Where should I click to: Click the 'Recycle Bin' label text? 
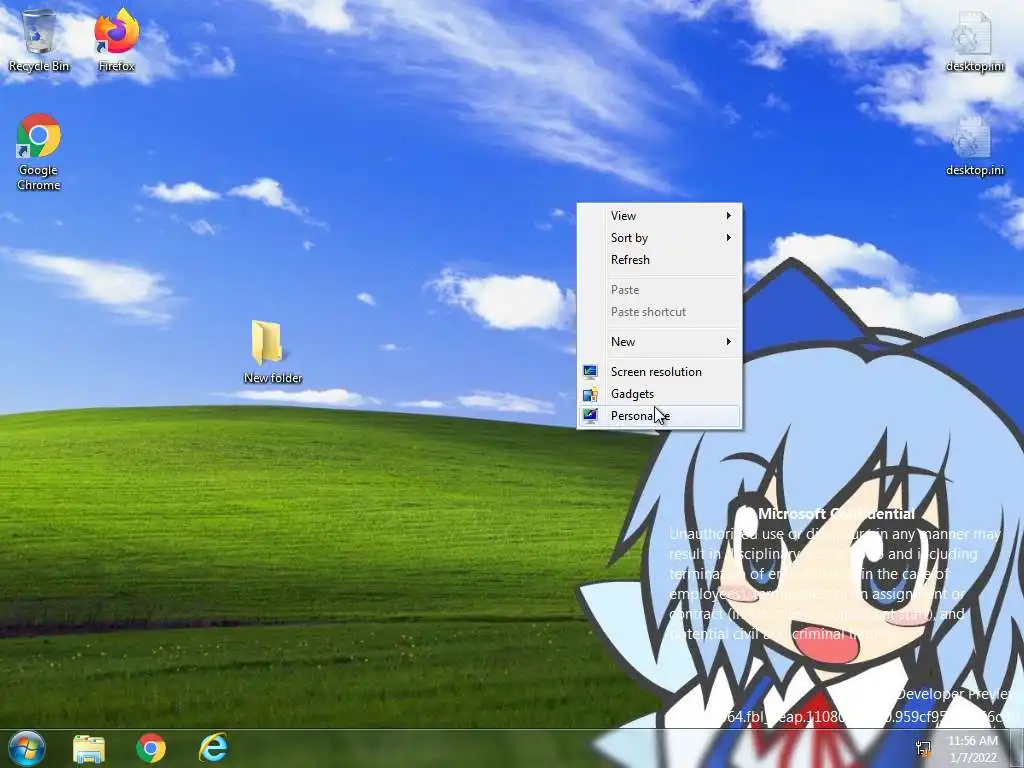(39, 66)
